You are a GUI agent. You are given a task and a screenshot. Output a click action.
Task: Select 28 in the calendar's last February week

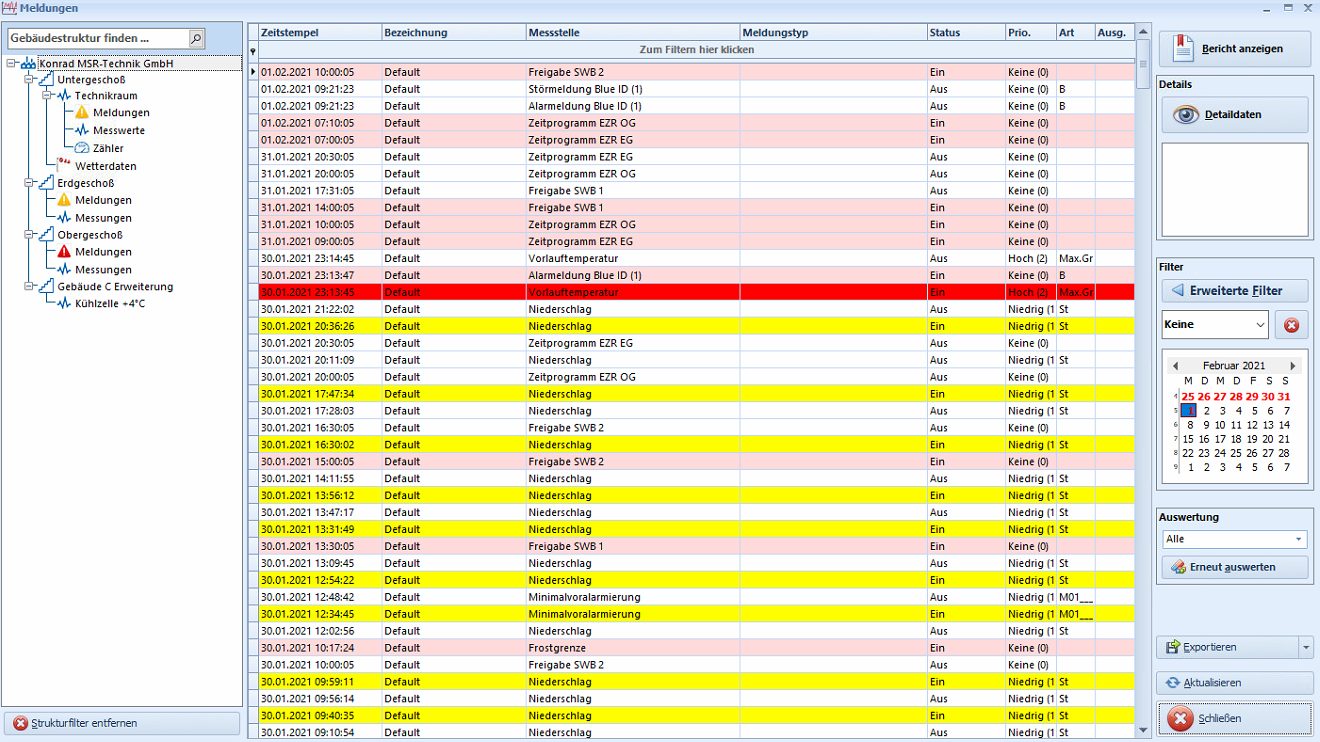[x=1284, y=452]
